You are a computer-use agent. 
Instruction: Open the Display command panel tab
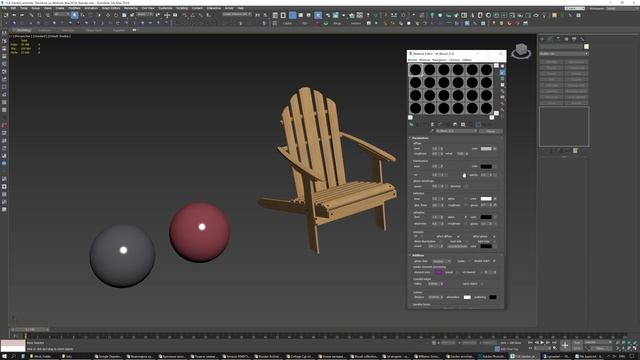point(574,39)
